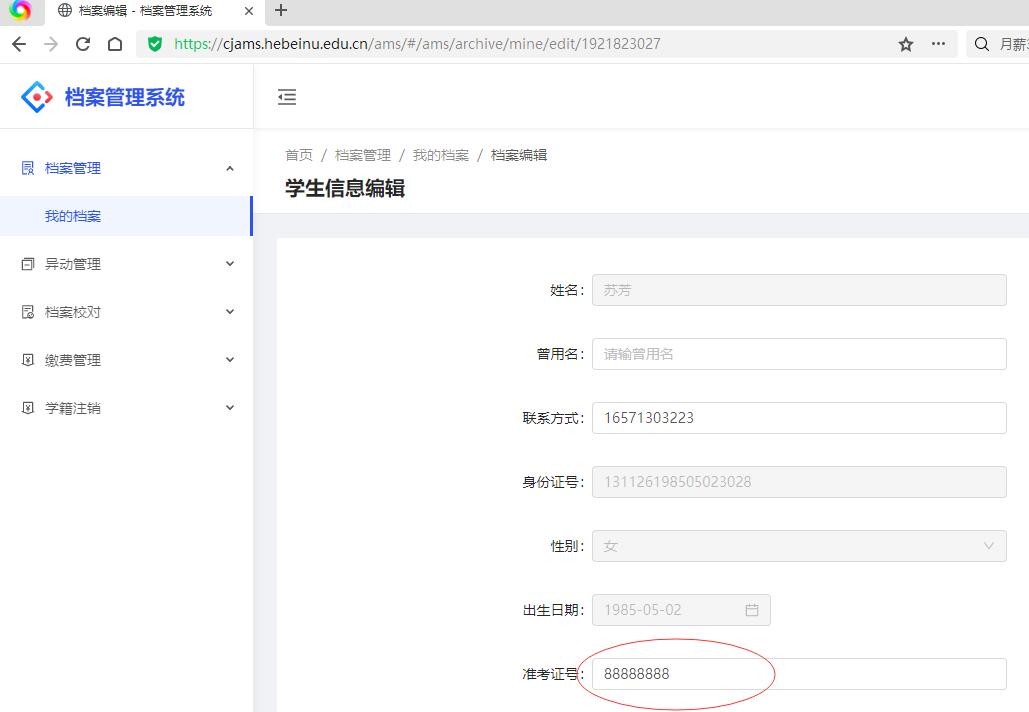This screenshot has height=712, width=1029.
Task: Click the 档案编辑 breadcrumb item
Action: pos(518,155)
